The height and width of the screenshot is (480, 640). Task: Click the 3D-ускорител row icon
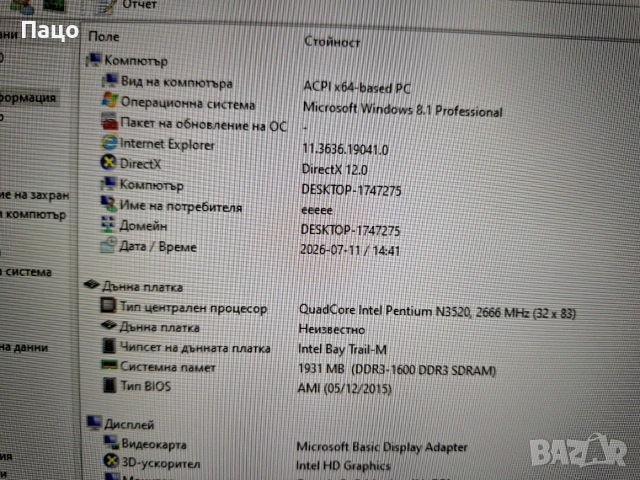(111, 461)
